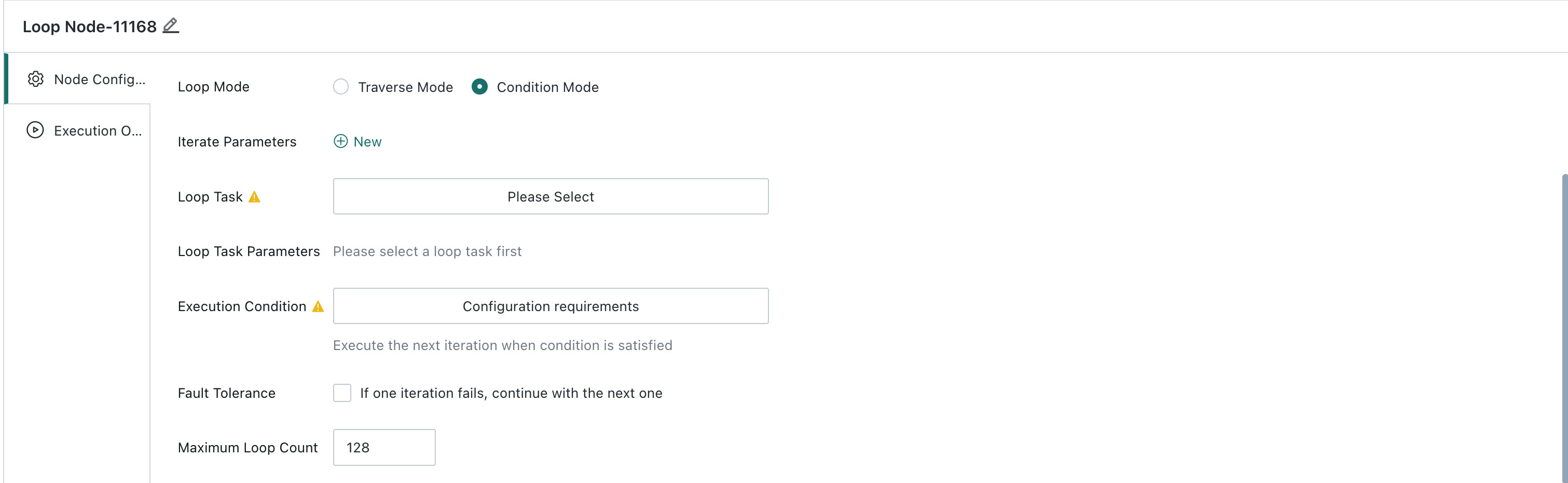Image resolution: width=1568 pixels, height=483 pixels.
Task: Select the Traverse Mode radio button
Action: point(341,87)
